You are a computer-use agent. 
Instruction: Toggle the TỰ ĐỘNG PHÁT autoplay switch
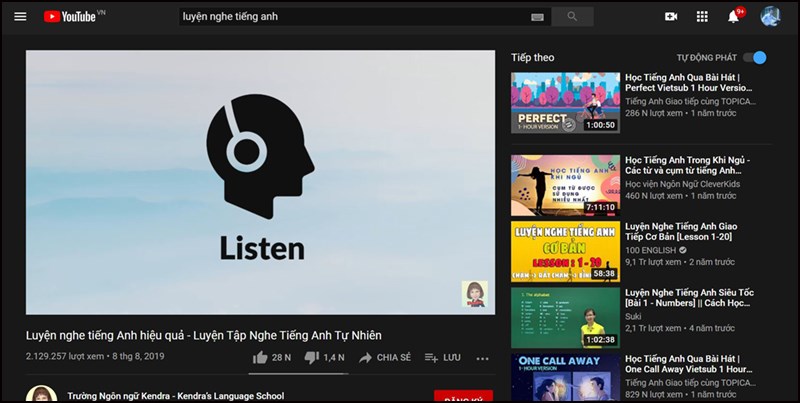755,58
